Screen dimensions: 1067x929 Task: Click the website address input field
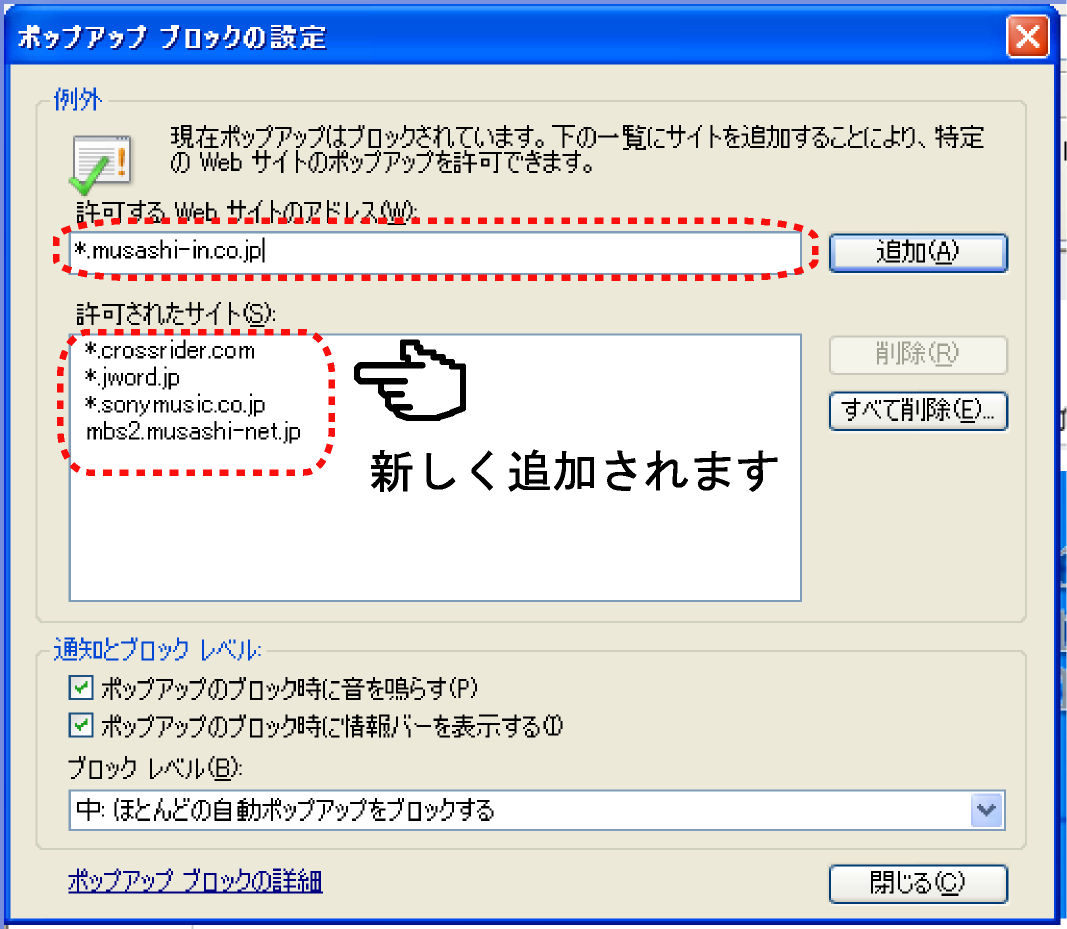(x=436, y=251)
